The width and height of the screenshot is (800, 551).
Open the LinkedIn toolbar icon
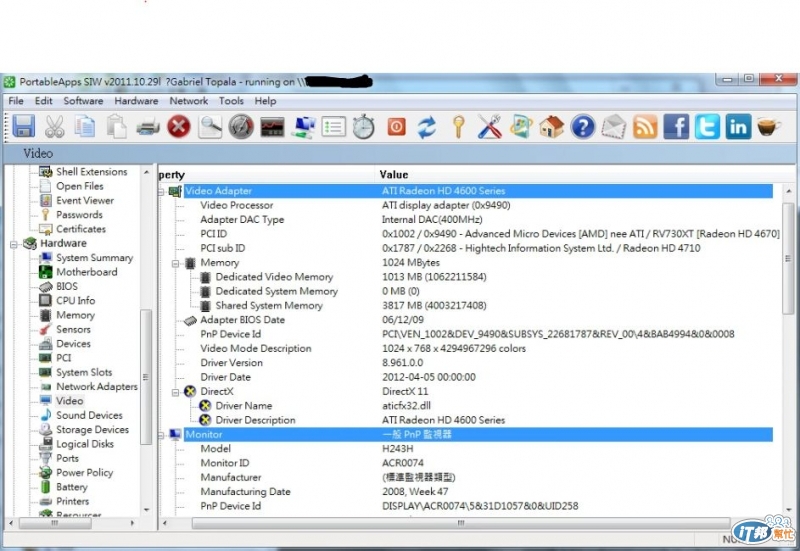738,126
